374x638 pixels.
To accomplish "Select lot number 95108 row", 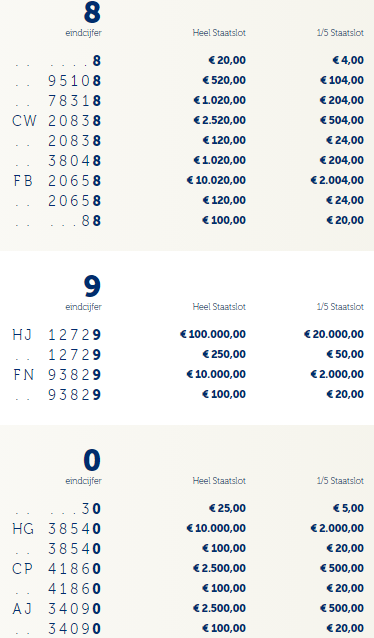I will (x=57, y=81).
